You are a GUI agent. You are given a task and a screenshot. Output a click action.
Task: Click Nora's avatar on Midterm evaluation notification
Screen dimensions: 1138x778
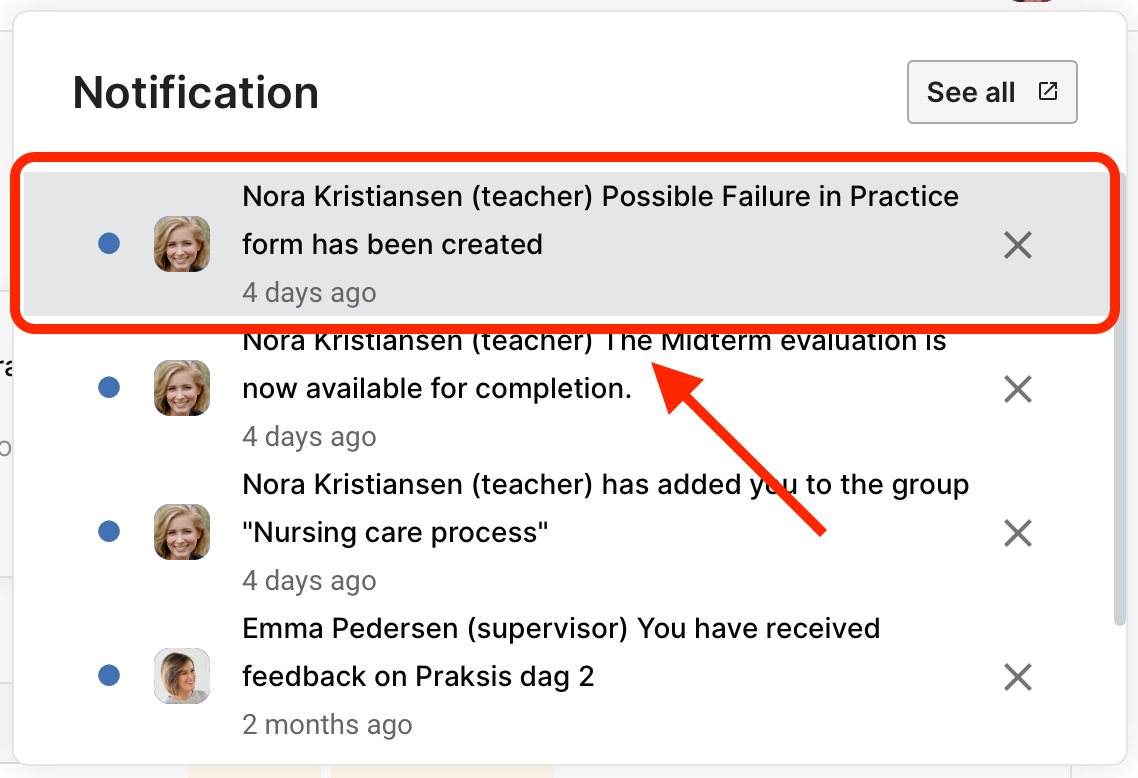click(182, 388)
